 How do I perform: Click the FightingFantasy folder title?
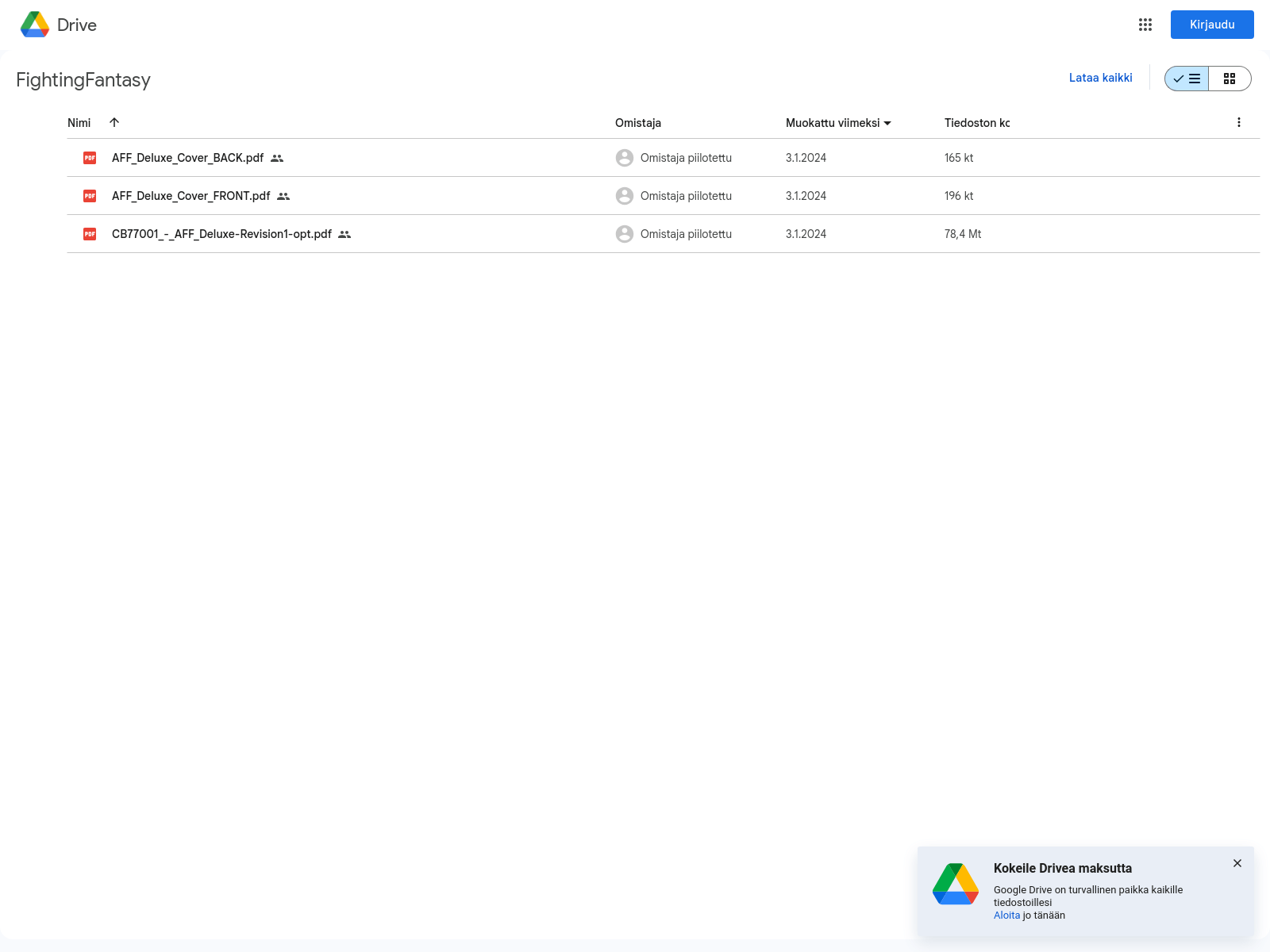pyautogui.click(x=83, y=80)
